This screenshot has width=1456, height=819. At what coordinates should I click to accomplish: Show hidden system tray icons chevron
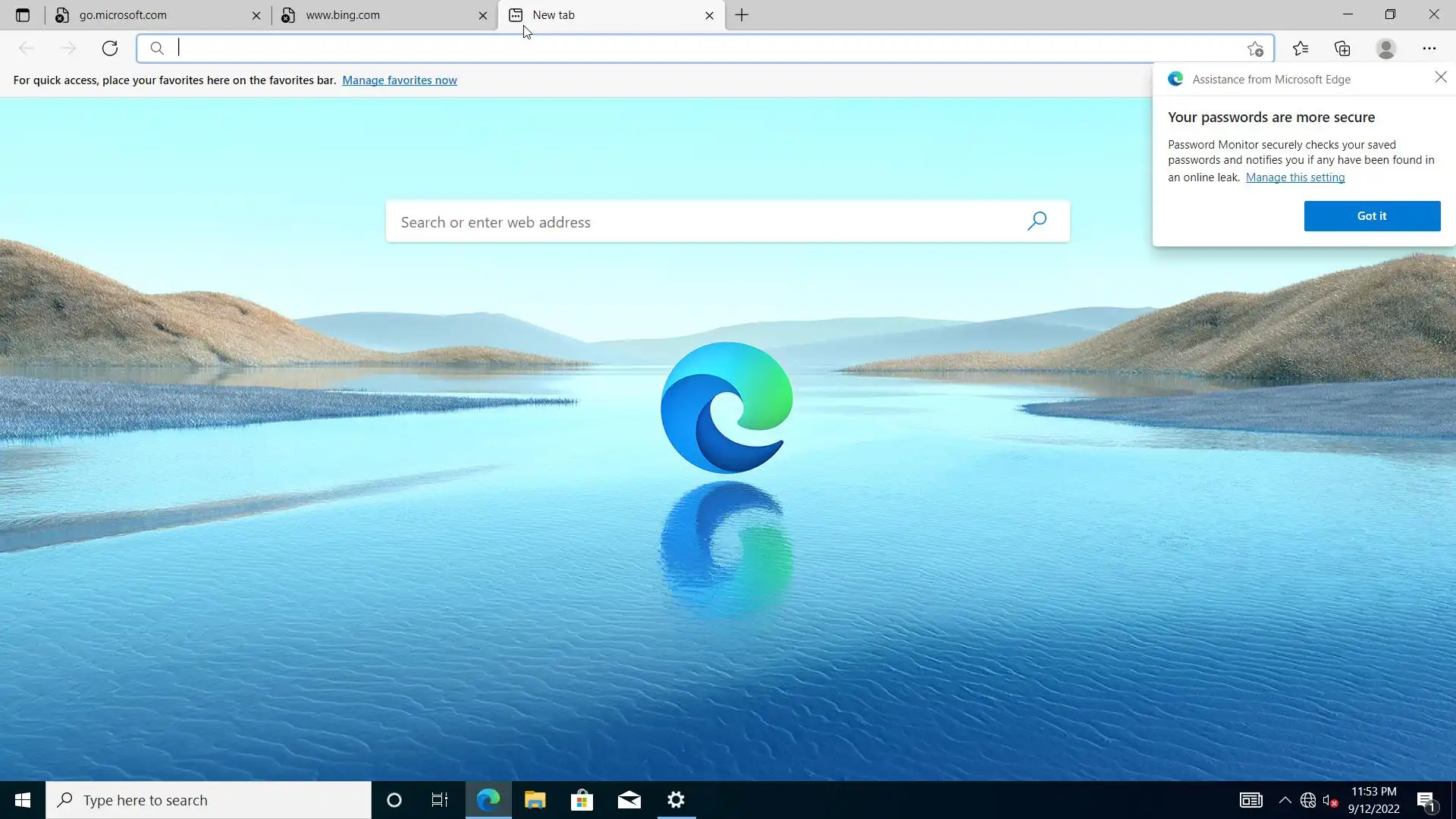click(1285, 800)
